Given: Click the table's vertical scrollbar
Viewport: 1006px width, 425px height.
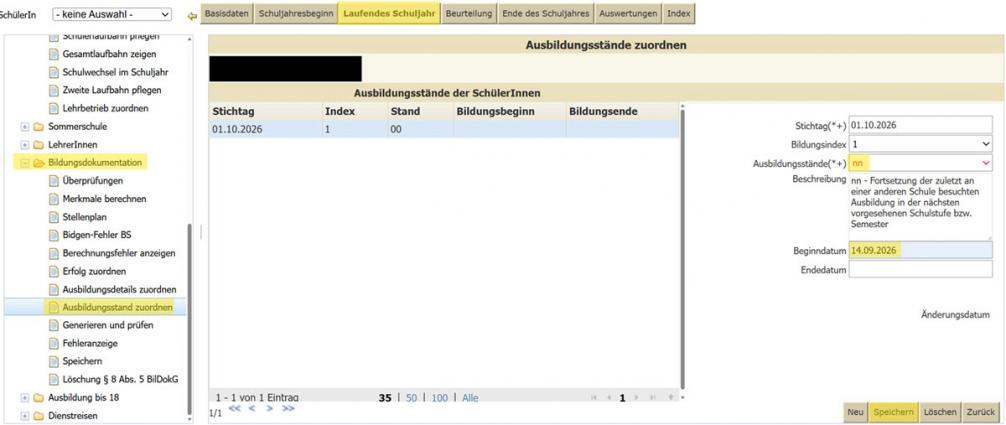Looking at the screenshot, I should (x=683, y=250).
